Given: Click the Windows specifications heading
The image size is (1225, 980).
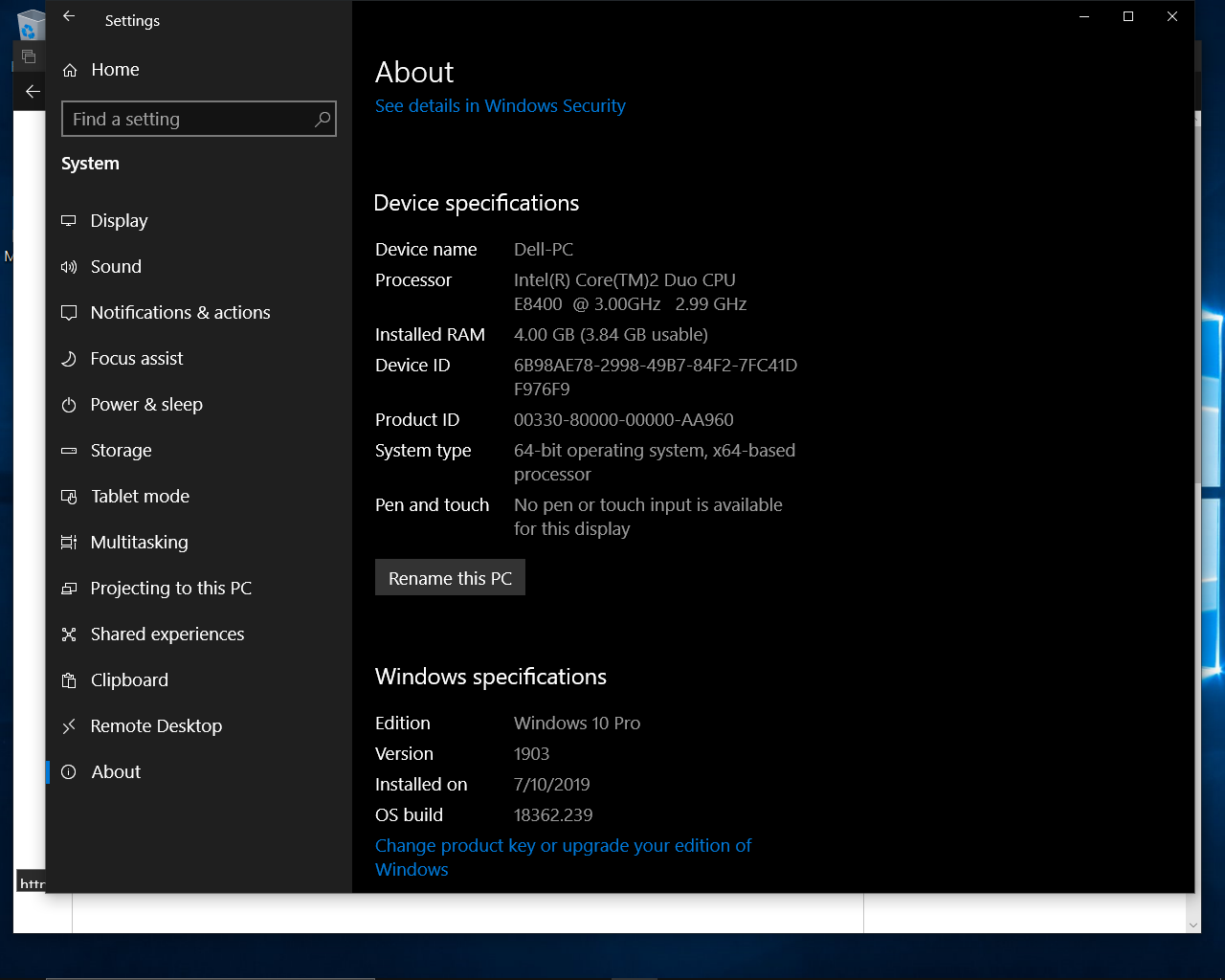Looking at the screenshot, I should [x=491, y=677].
